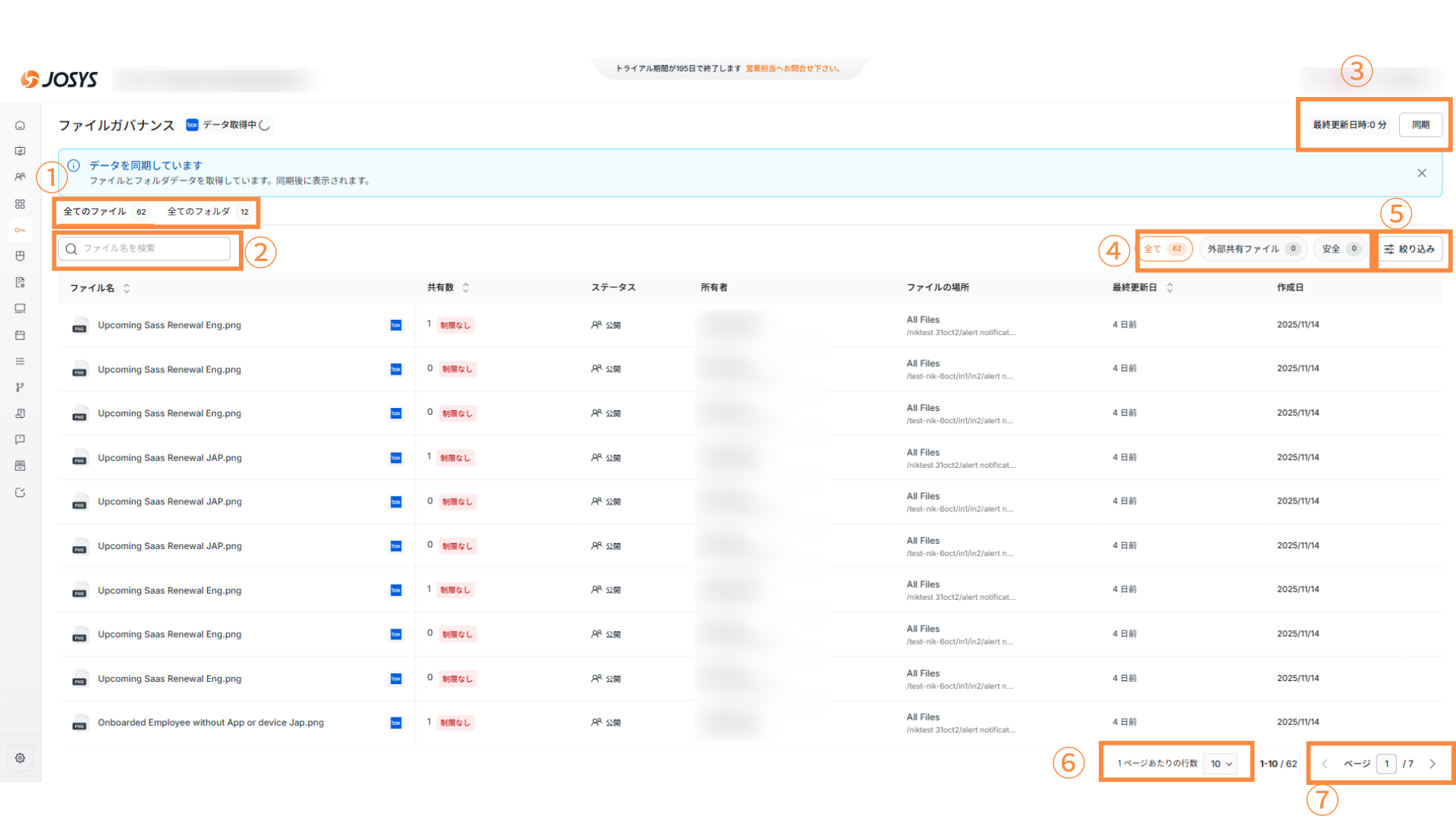1456x819 pixels.
Task: Open rows-per-page dropdown showing 10
Action: [x=1221, y=764]
